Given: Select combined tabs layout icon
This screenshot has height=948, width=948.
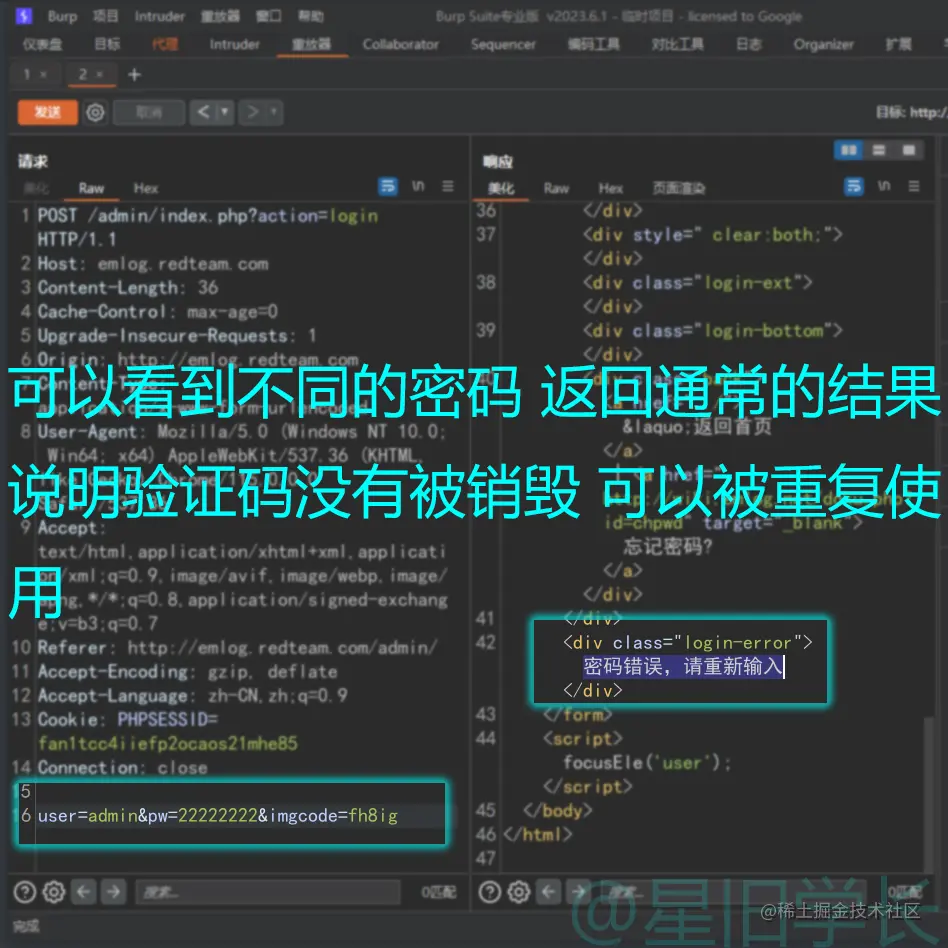Looking at the screenshot, I should click(x=908, y=150).
